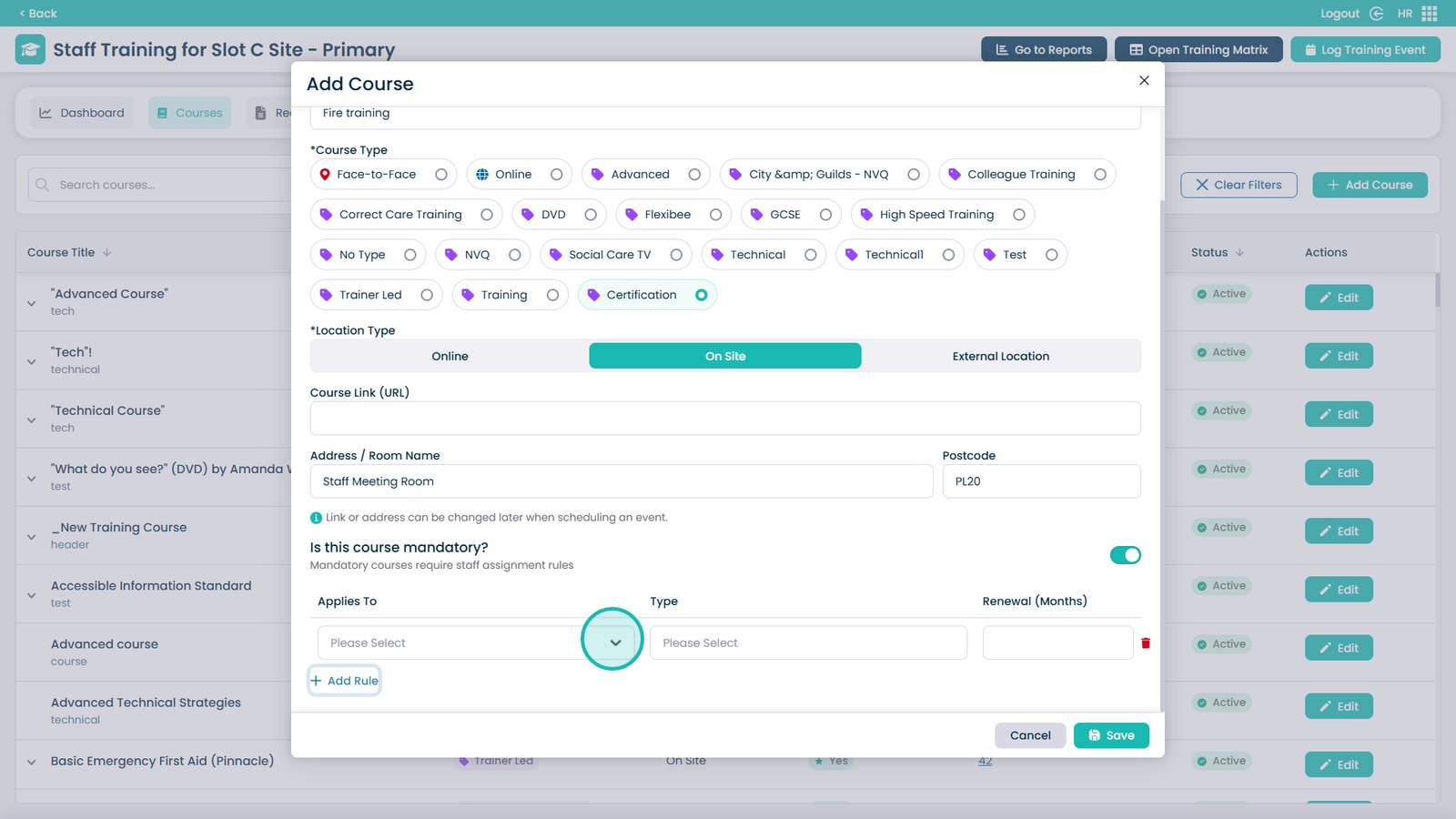Click Log Training Event button

click(1365, 50)
